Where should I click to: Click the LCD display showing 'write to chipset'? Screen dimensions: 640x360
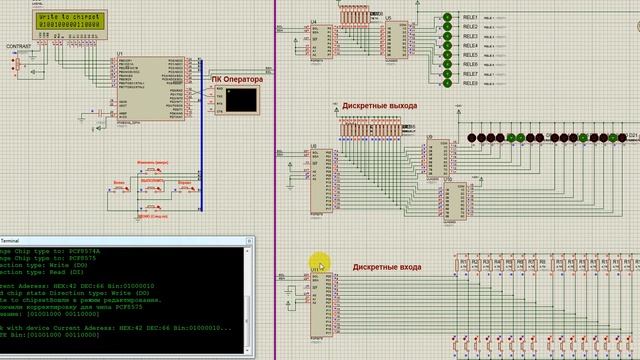coord(70,24)
